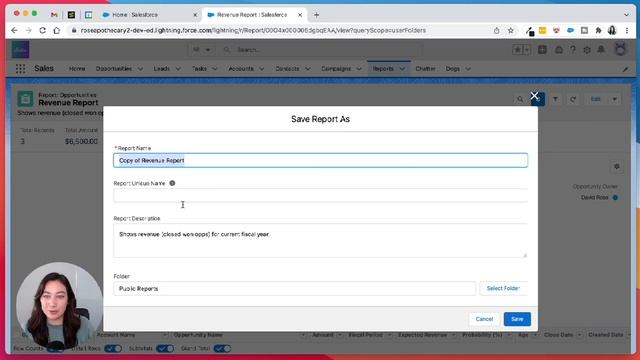Viewport: 640px width, 360px height.
Task: Close the Revenue Report browser tab
Action: [300, 15]
